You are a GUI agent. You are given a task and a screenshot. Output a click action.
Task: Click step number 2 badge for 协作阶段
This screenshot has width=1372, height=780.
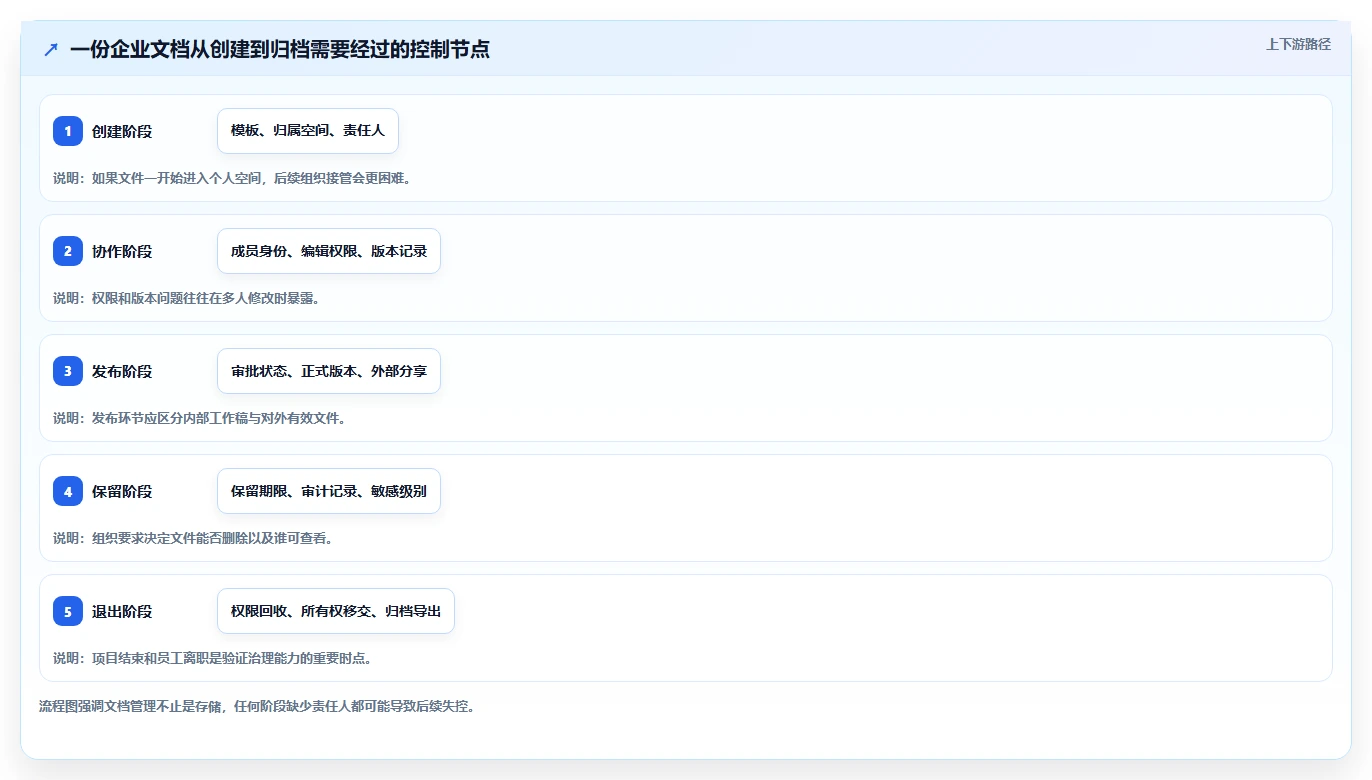pyautogui.click(x=68, y=251)
